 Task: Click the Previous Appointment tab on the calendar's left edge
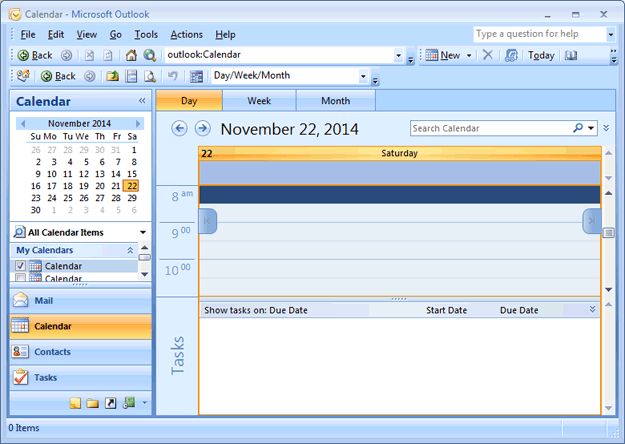point(208,221)
